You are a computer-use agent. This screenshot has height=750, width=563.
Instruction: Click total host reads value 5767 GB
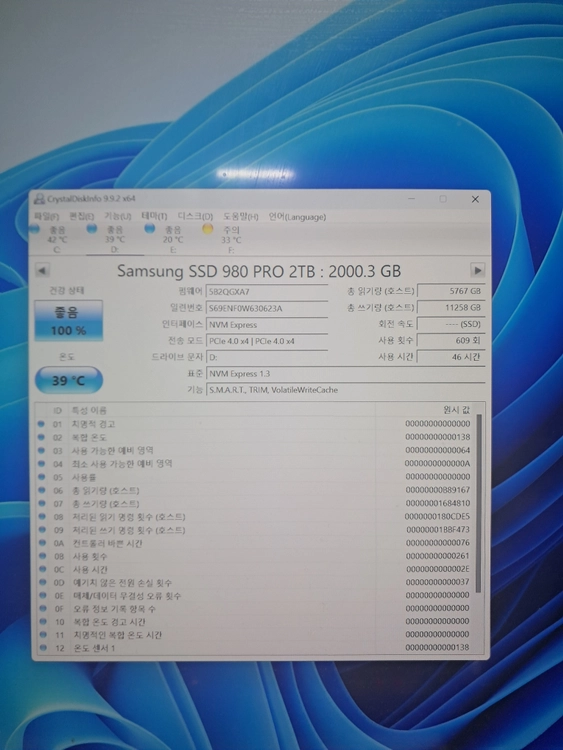click(451, 291)
